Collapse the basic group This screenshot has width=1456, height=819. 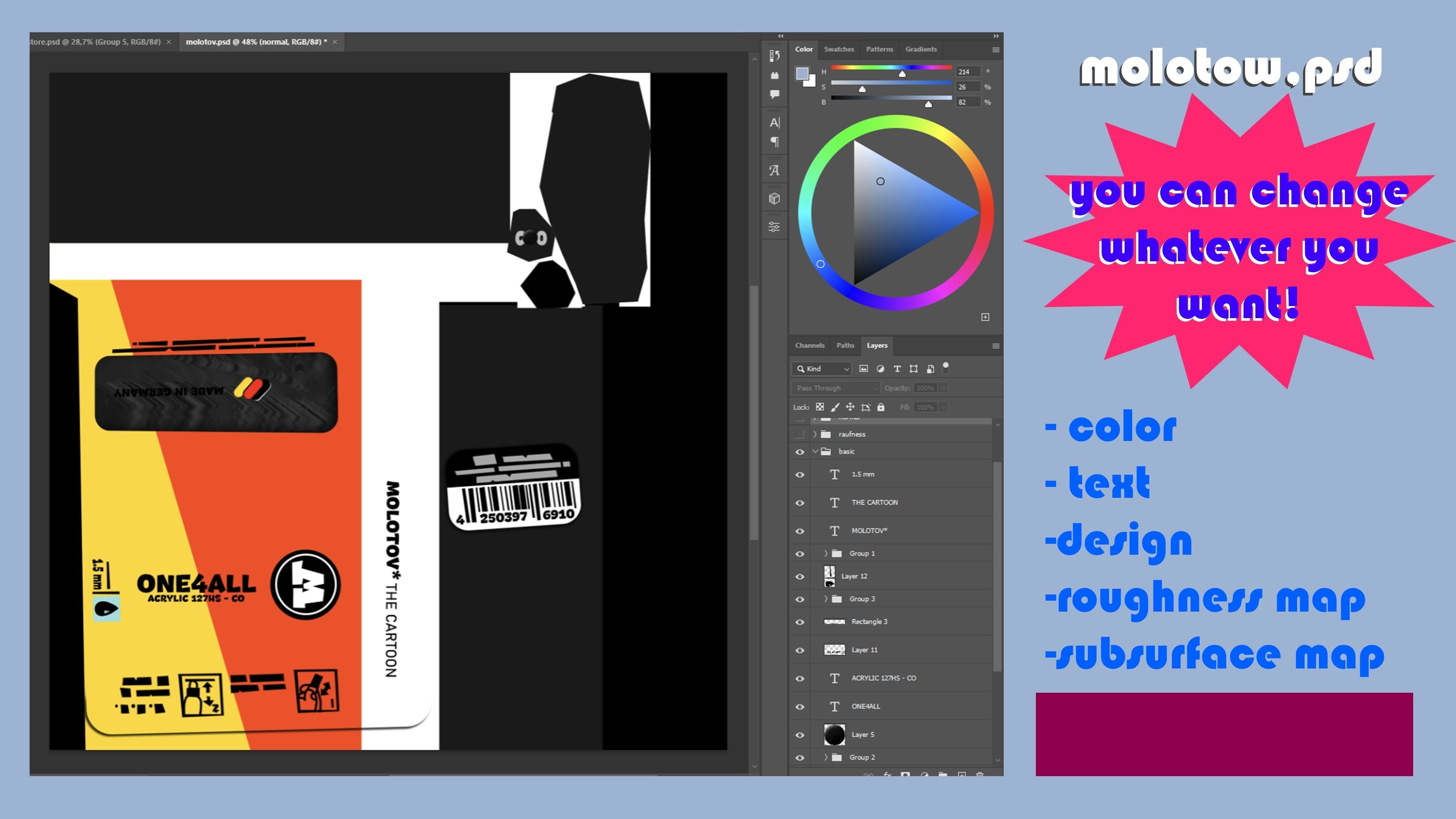815,451
